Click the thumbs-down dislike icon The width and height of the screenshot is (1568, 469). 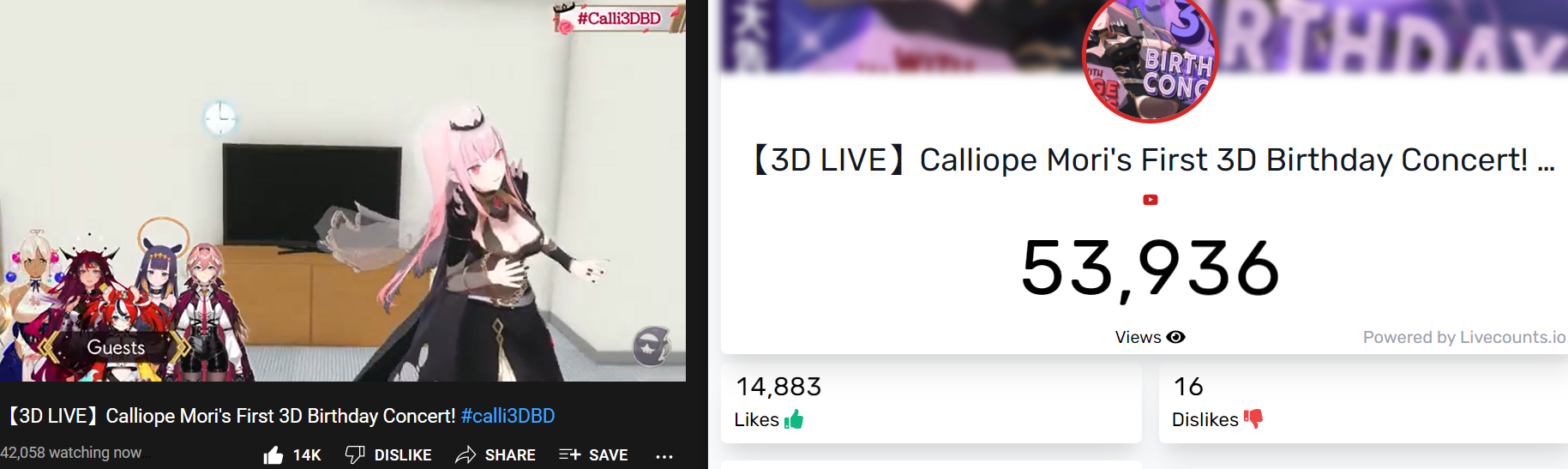(x=355, y=454)
